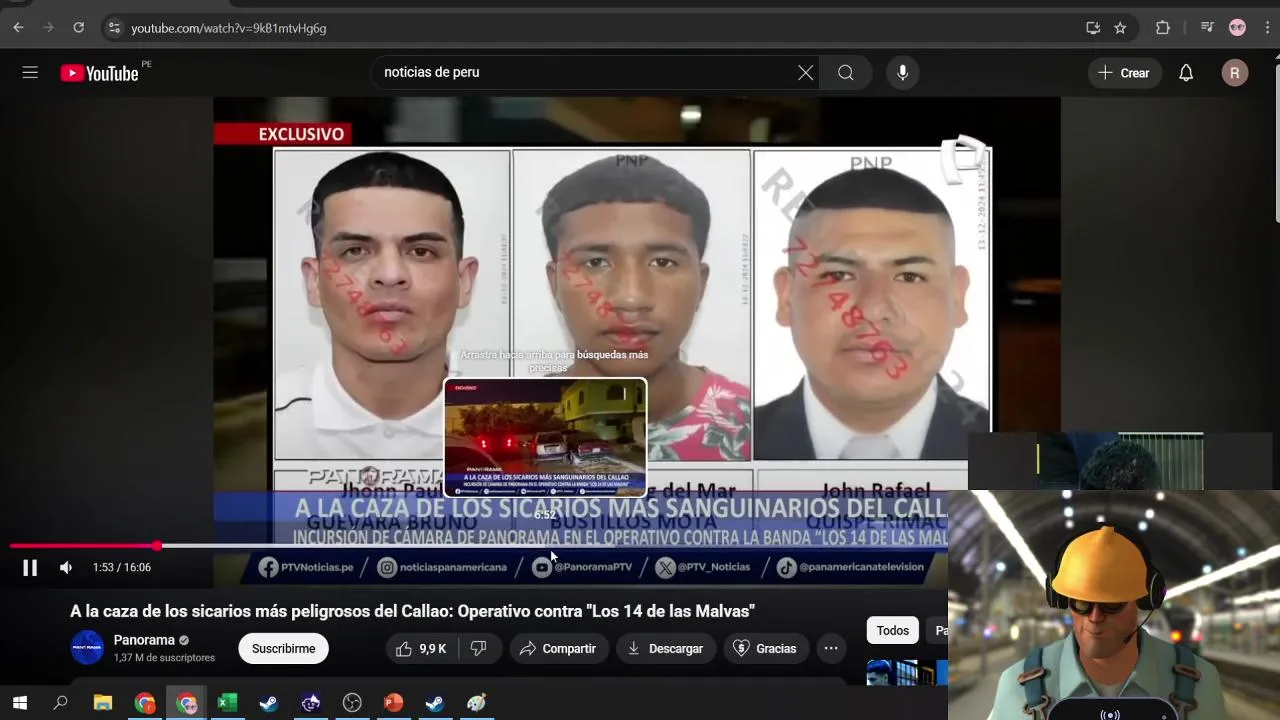Open OBS Studio from the taskbar
The height and width of the screenshot is (720, 1280).
tap(352, 703)
